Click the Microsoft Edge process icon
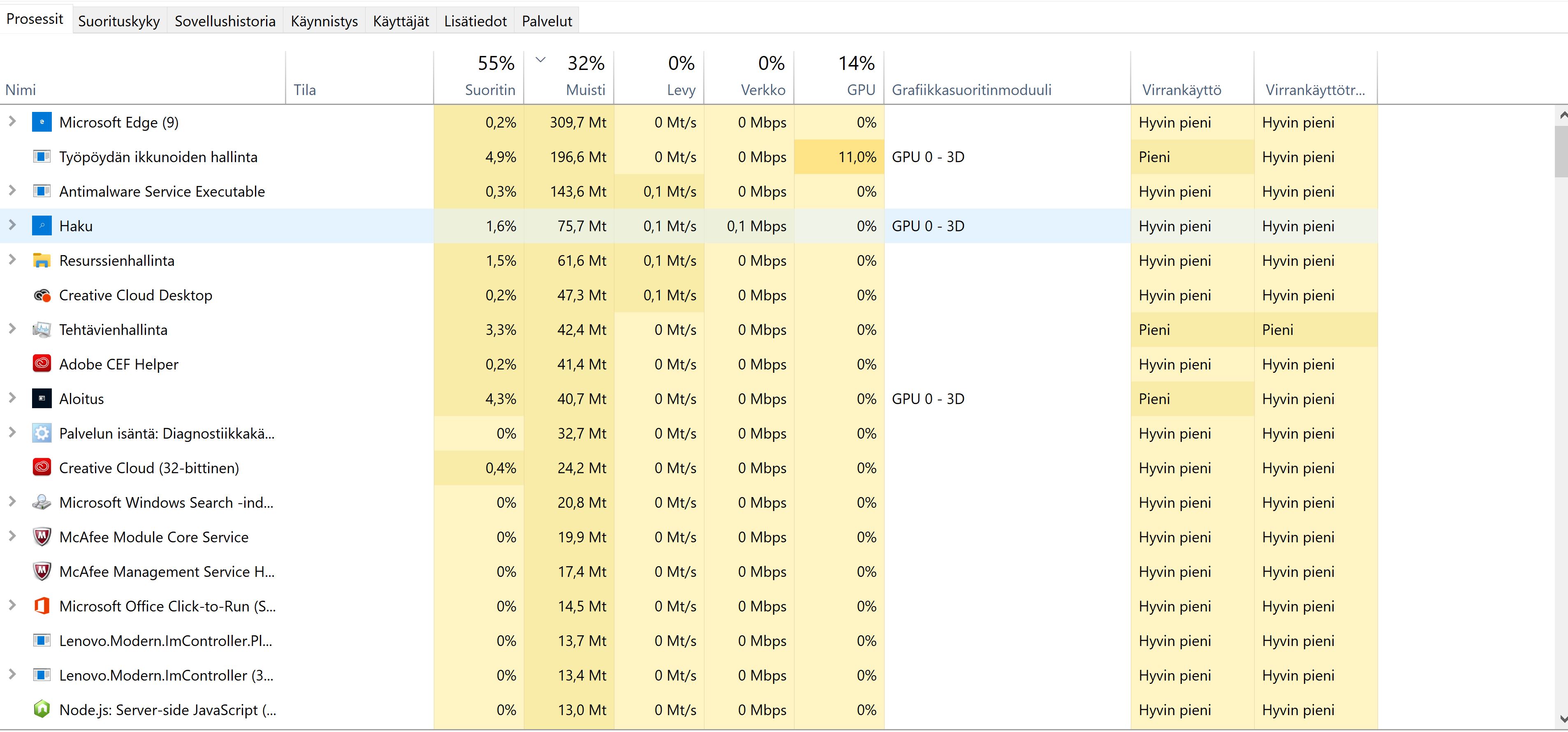 click(42, 122)
